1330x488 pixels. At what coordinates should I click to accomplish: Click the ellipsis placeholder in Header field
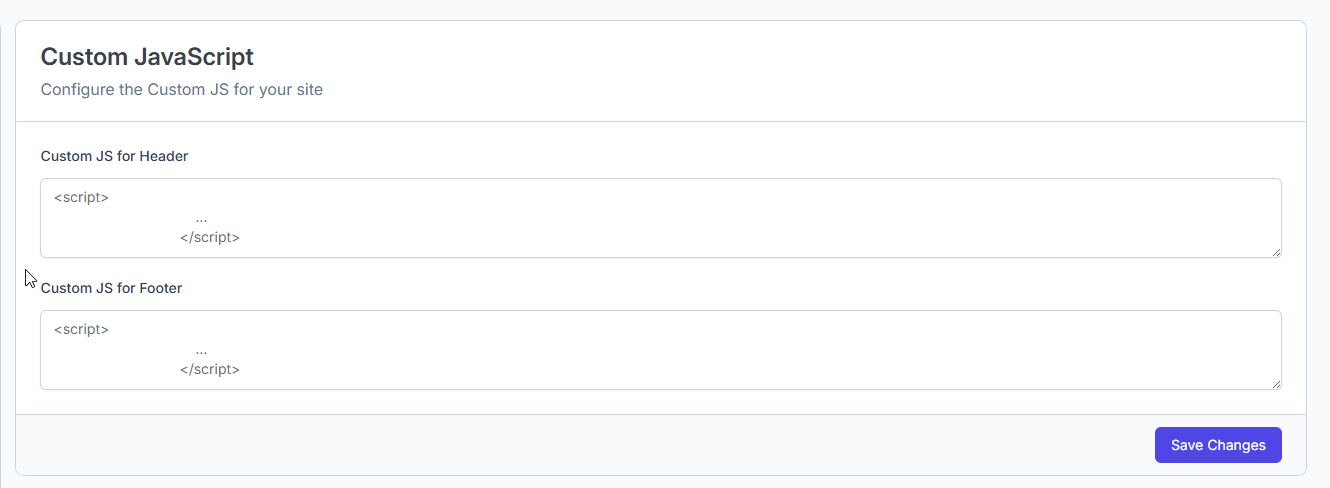pos(201,218)
